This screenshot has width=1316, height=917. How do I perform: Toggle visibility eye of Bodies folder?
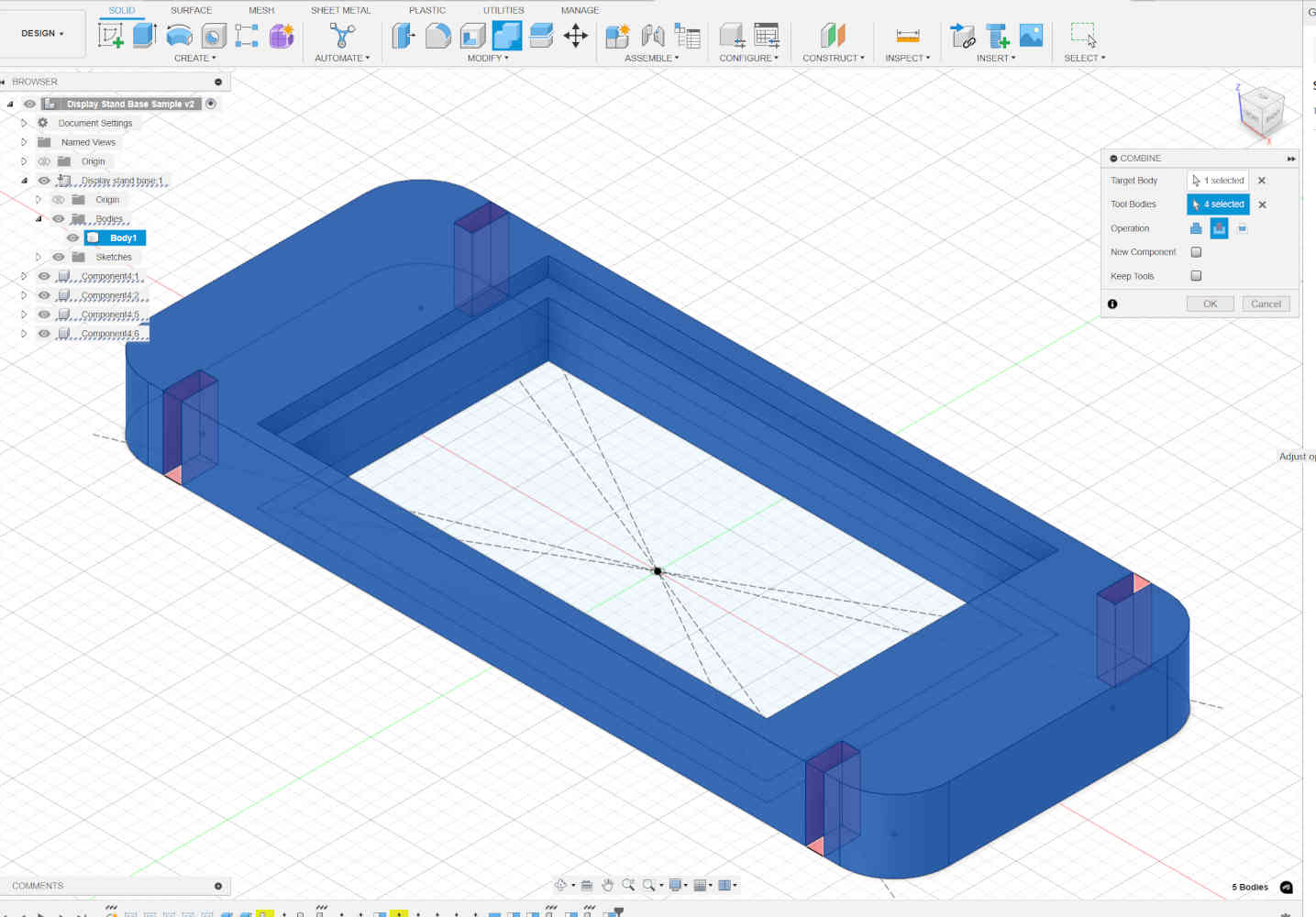click(x=59, y=219)
